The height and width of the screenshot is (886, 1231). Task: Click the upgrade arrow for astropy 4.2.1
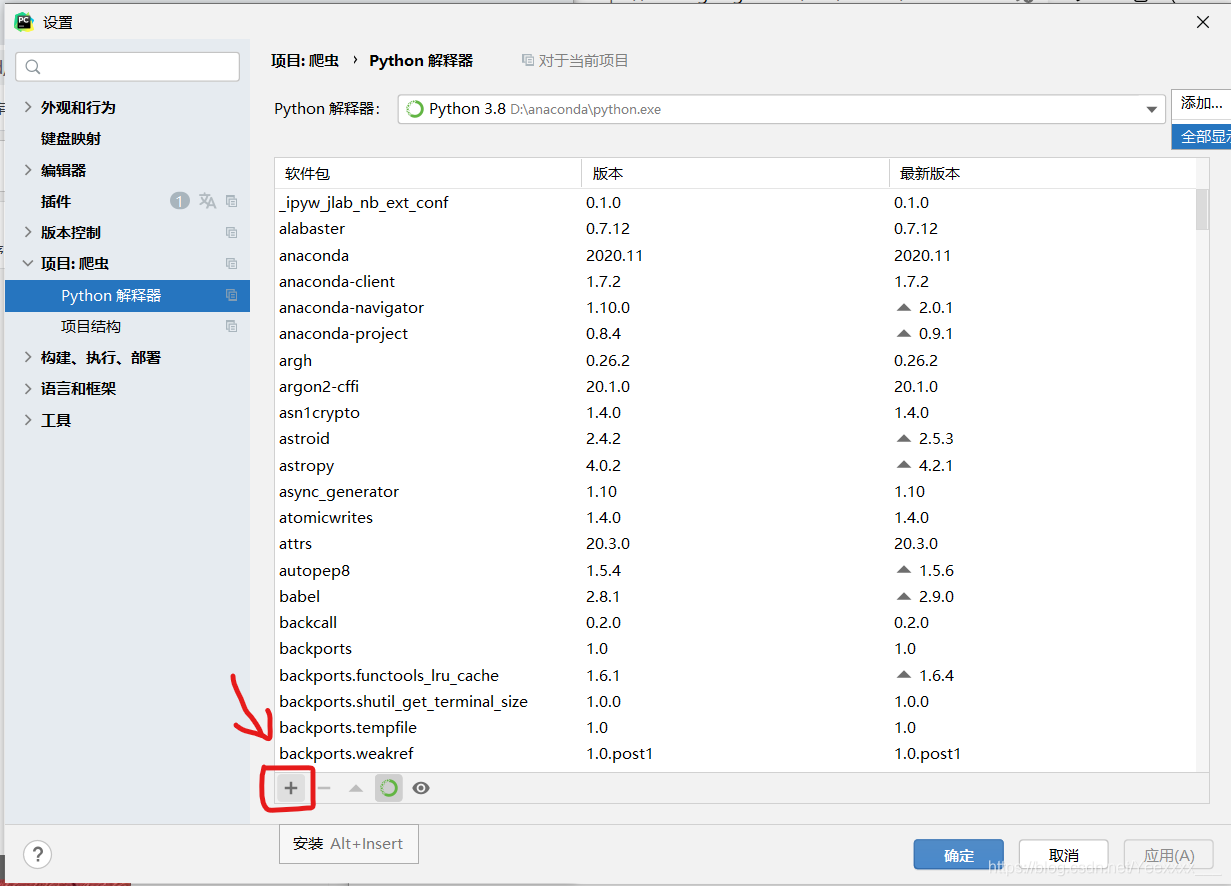click(904, 465)
